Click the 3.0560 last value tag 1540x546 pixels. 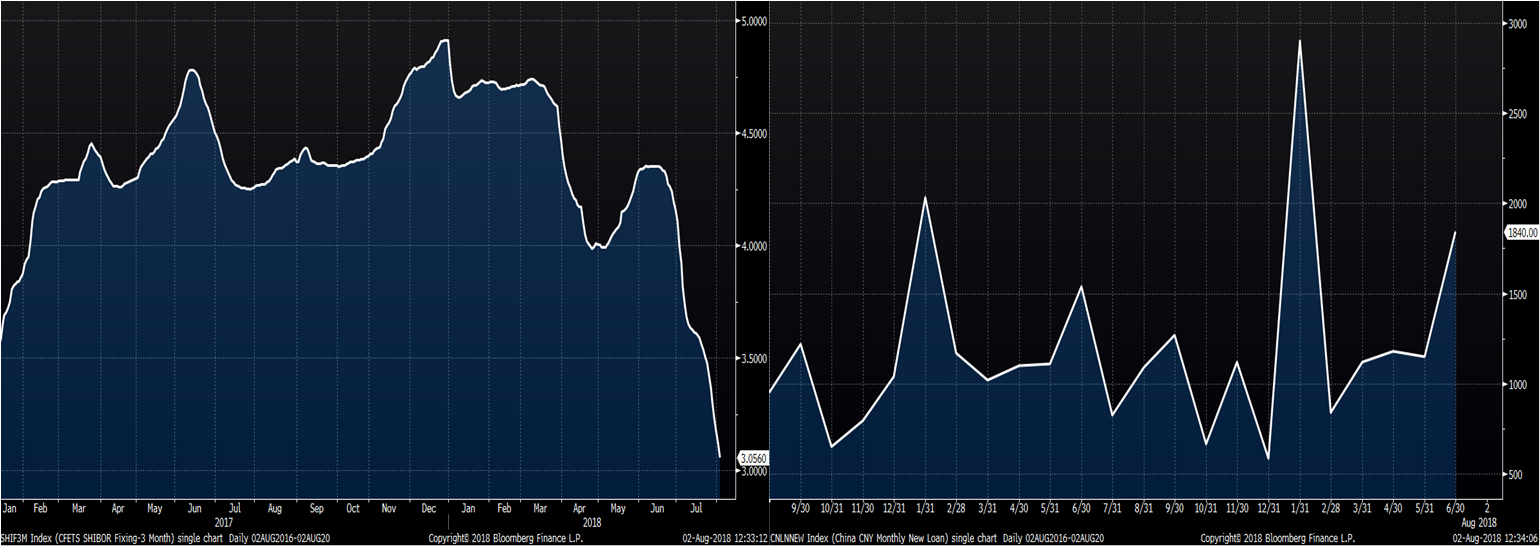coord(753,459)
